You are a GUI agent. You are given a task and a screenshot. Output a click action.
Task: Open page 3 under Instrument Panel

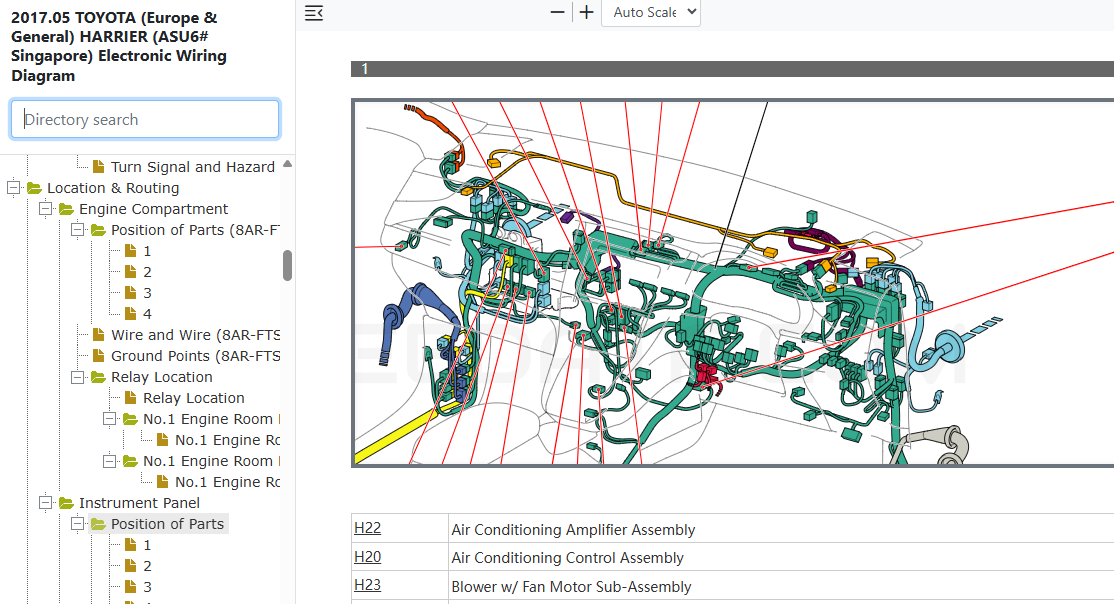[147, 587]
